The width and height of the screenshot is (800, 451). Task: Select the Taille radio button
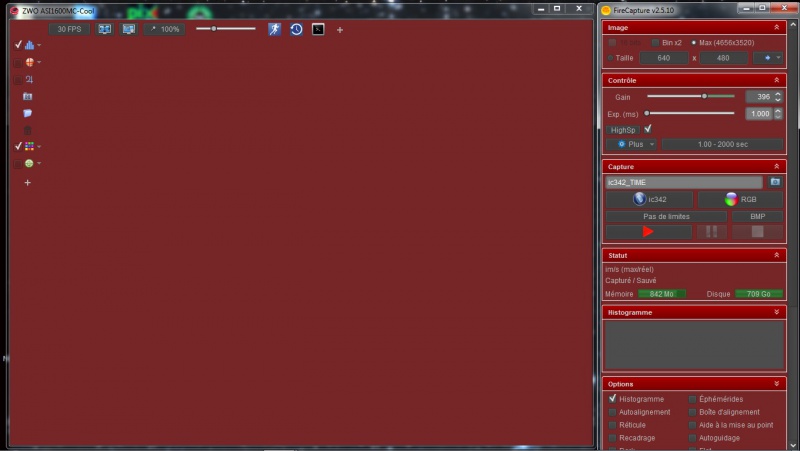click(x=610, y=58)
